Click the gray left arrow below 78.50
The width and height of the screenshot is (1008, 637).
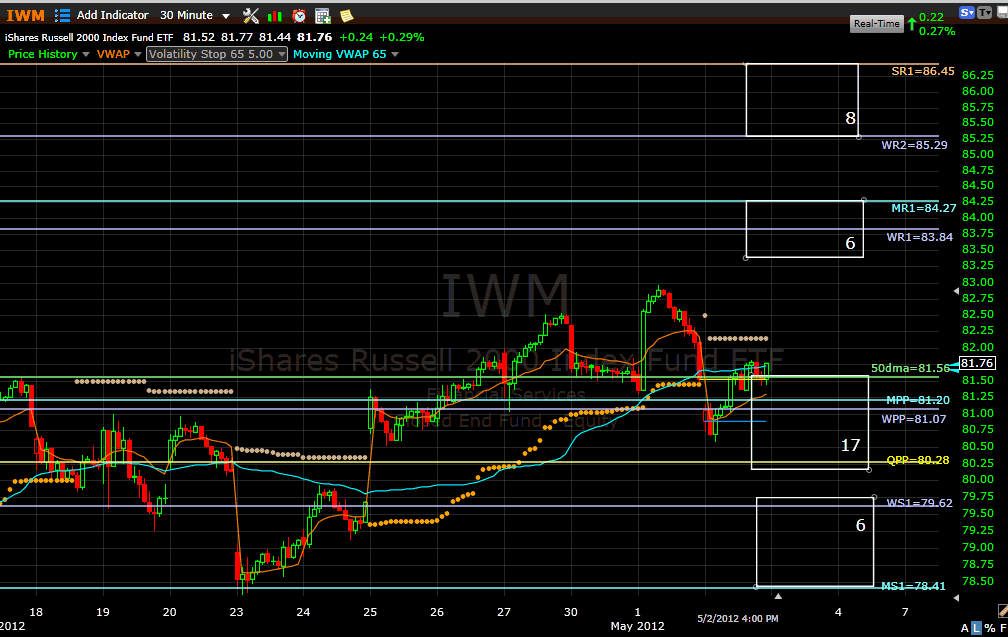tap(956, 598)
